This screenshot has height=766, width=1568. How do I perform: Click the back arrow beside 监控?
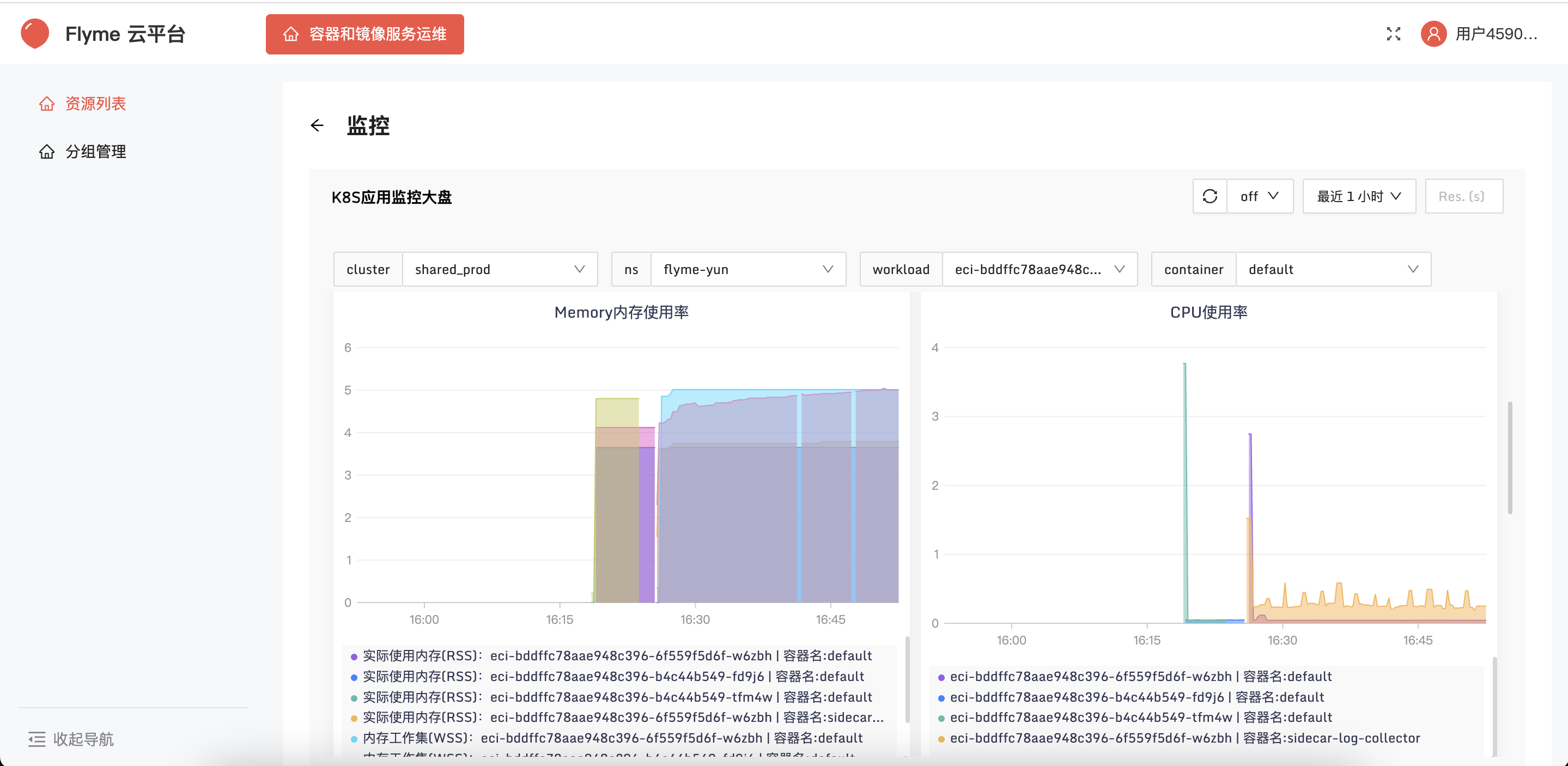pos(317,125)
